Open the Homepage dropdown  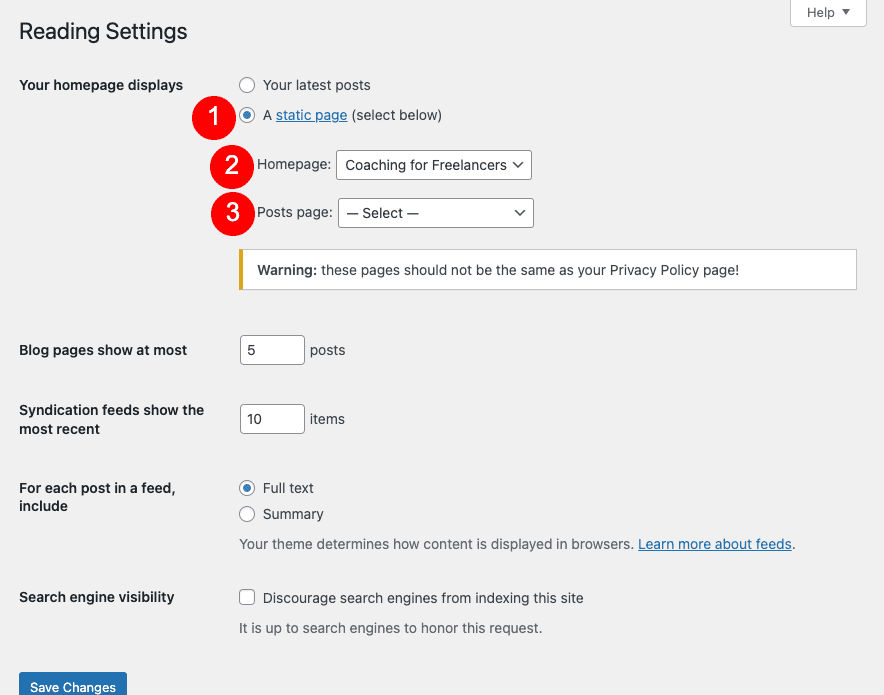(434, 165)
